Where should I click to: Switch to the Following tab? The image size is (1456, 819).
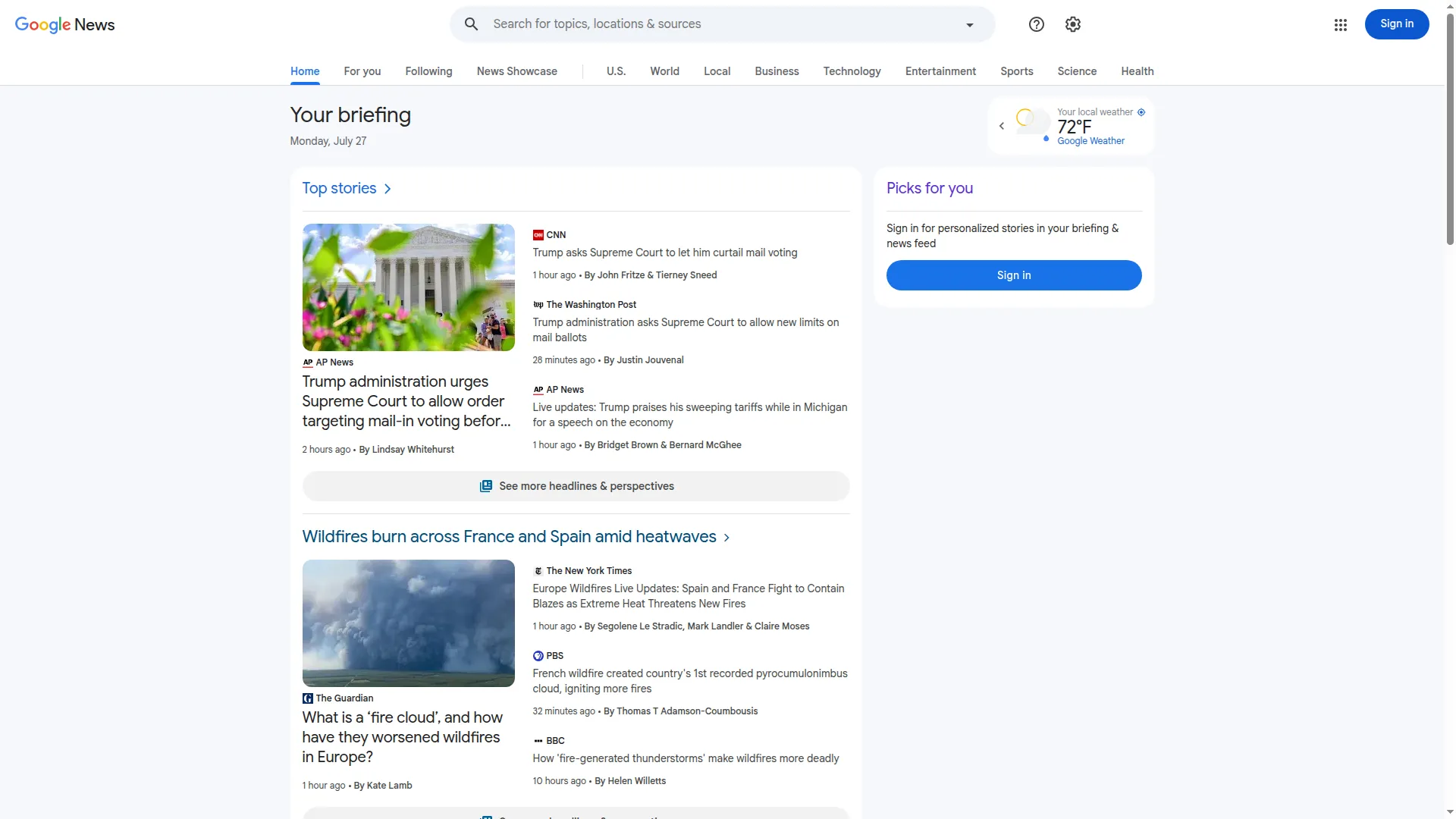428,71
